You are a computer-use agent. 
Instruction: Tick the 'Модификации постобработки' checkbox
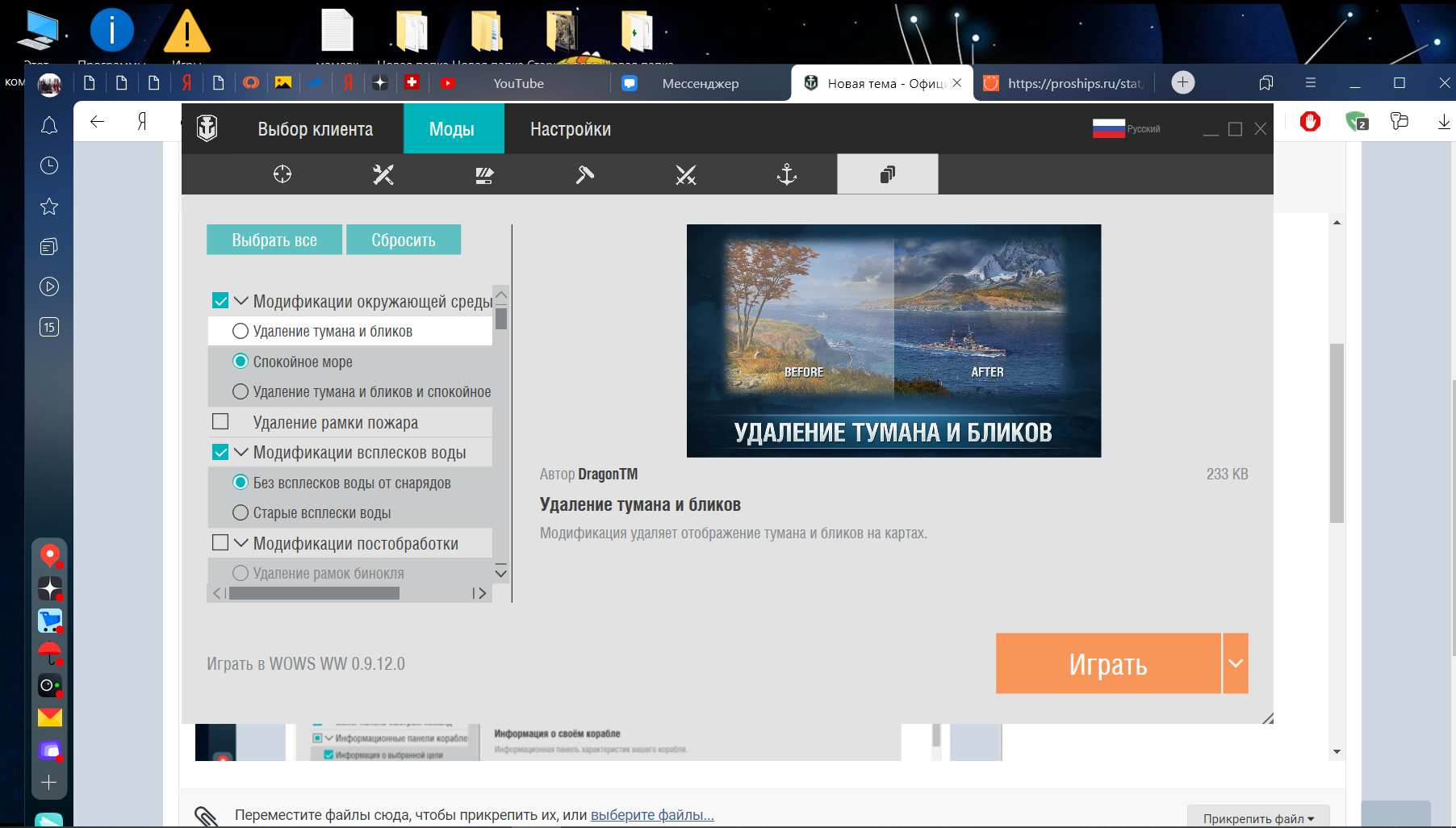220,542
